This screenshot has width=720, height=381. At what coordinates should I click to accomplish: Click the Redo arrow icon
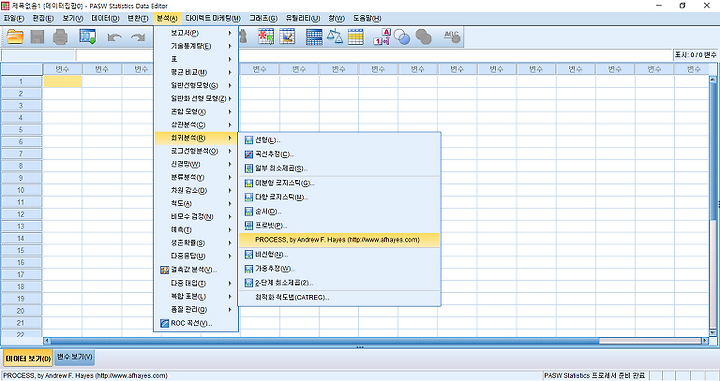(138, 37)
